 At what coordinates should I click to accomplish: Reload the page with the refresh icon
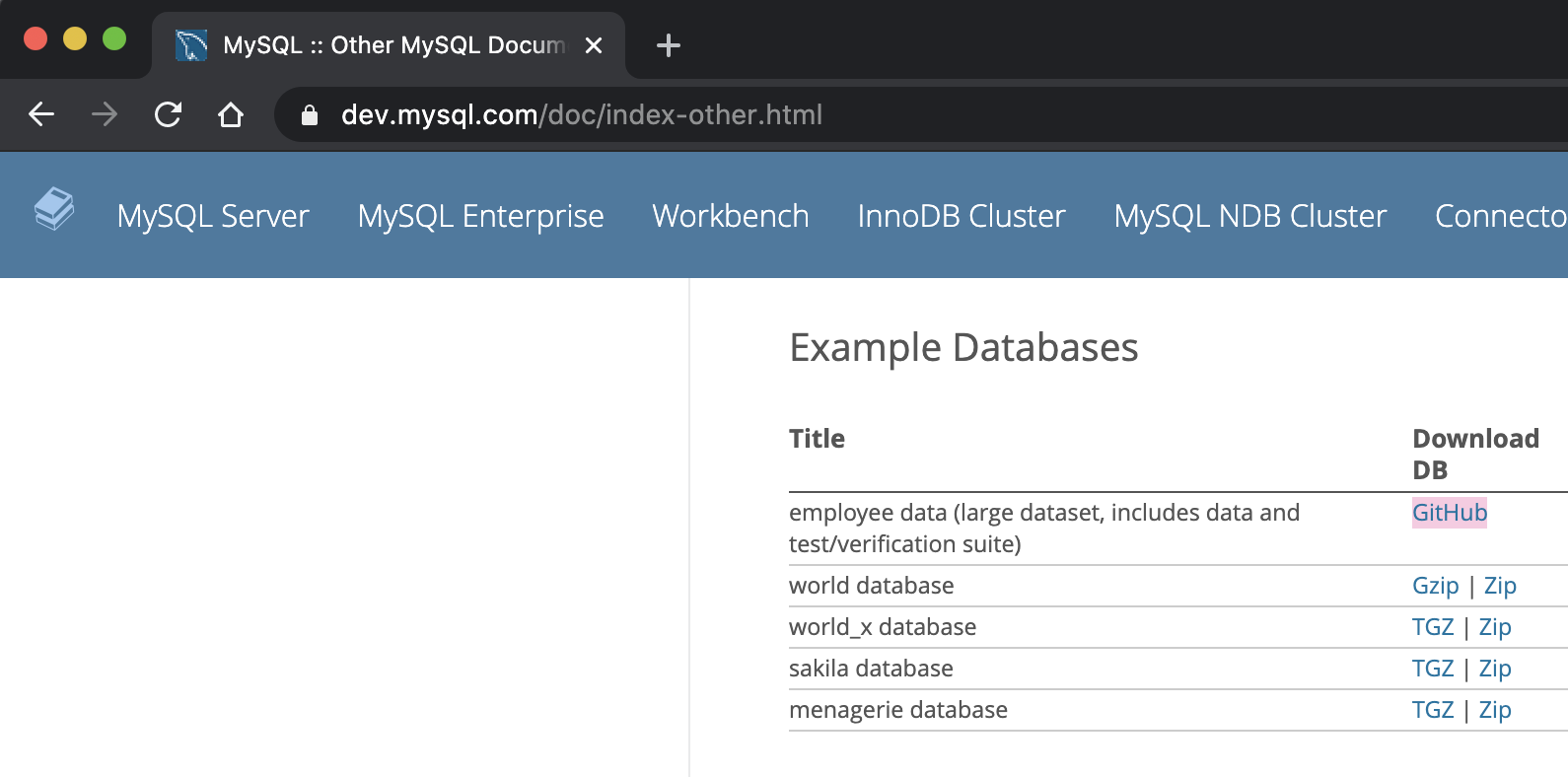[x=168, y=114]
